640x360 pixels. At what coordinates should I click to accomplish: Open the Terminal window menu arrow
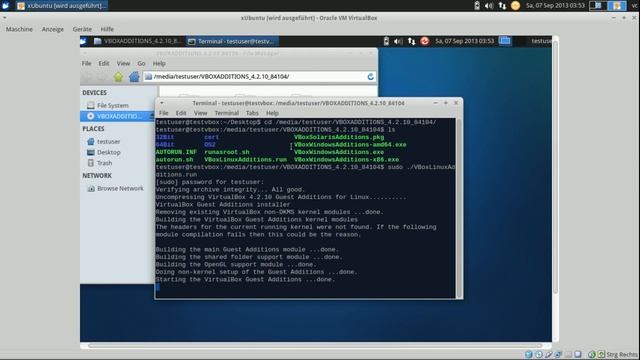tap(162, 103)
